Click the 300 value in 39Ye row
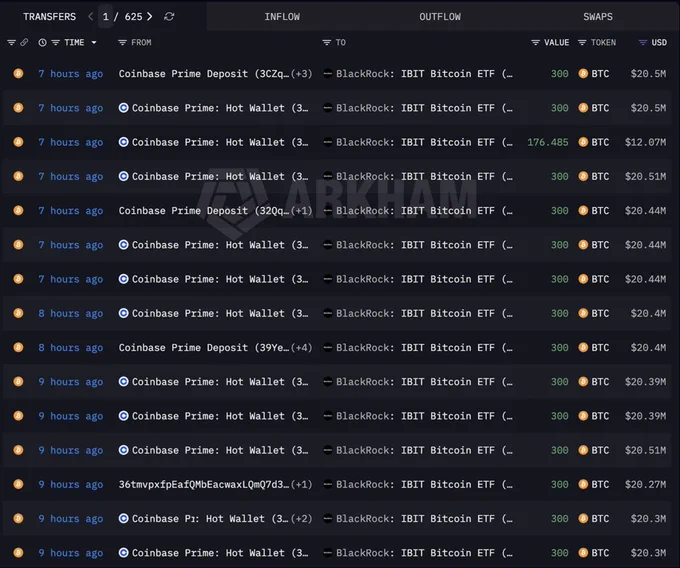Screen dimensions: 680x568 click(559, 347)
